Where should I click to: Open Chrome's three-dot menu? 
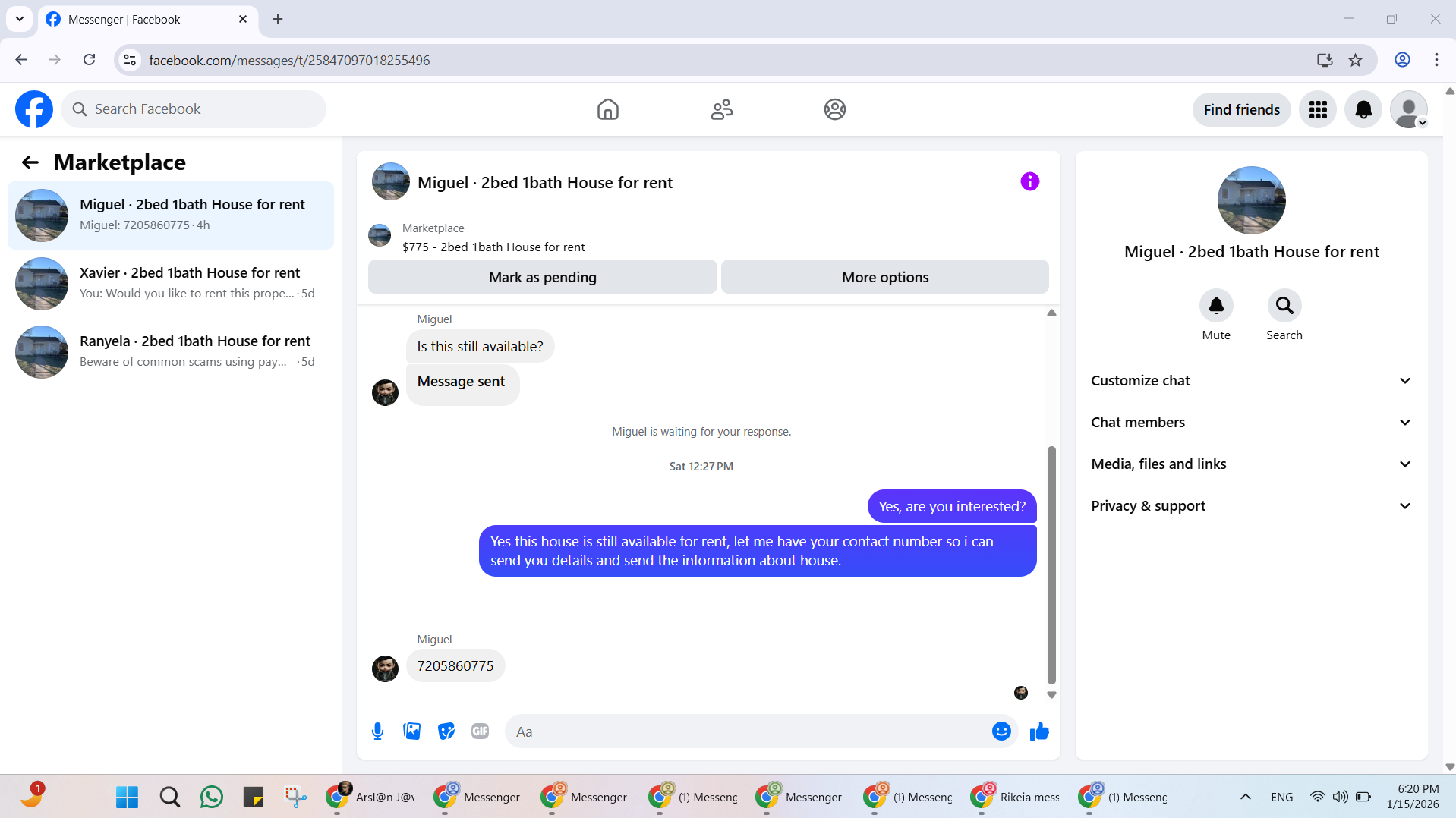click(1436, 60)
